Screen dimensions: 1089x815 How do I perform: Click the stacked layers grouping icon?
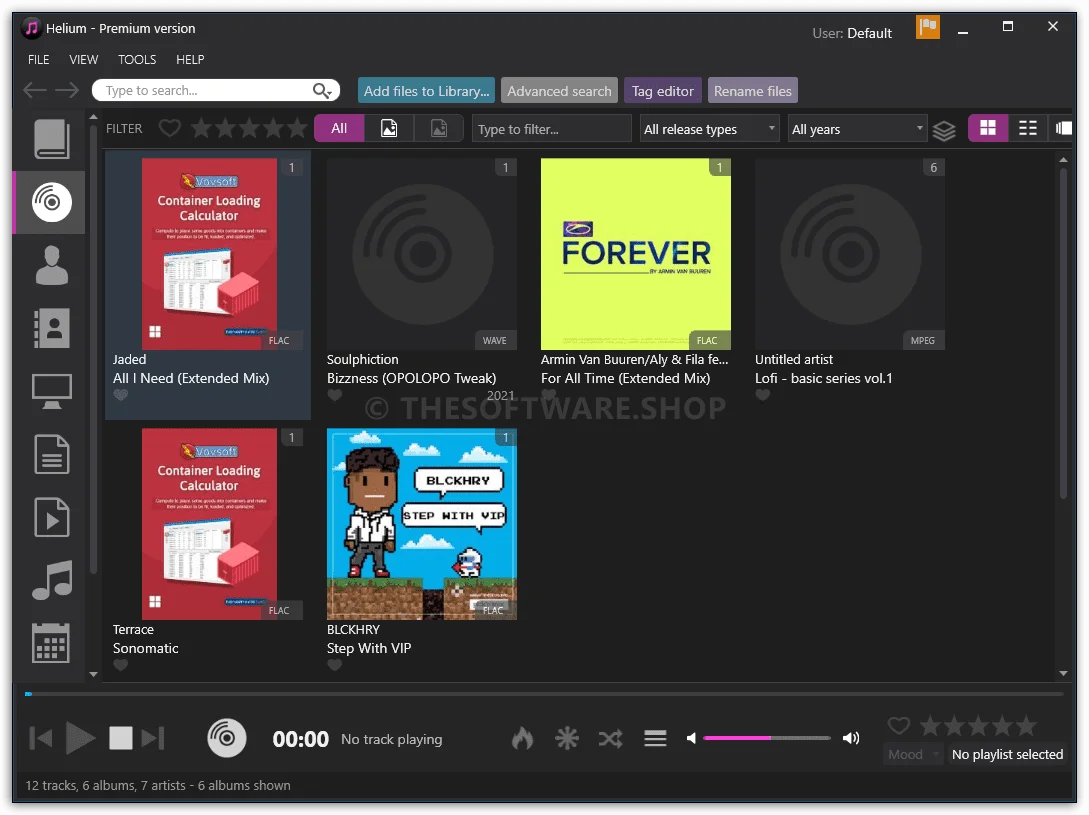pyautogui.click(x=943, y=130)
